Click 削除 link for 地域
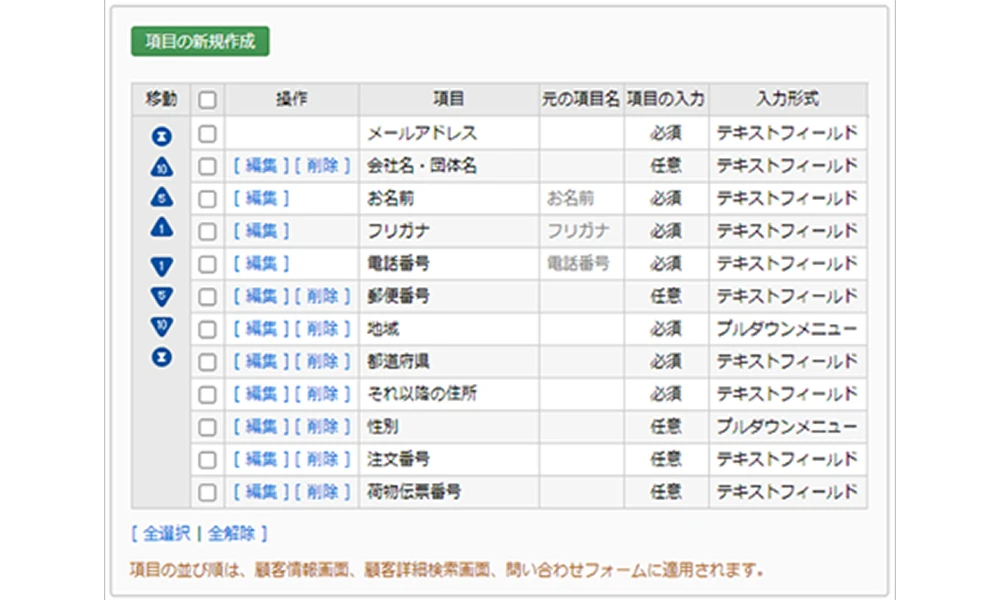This screenshot has width=1000, height=600. 322,329
